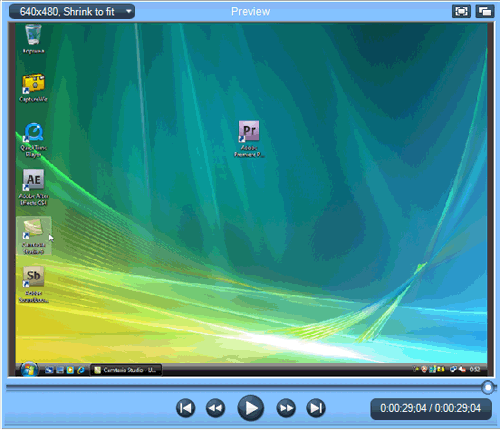This screenshot has width=500, height=430.
Task: Click the Switch between windows quick launch icon
Action: [x=49, y=370]
